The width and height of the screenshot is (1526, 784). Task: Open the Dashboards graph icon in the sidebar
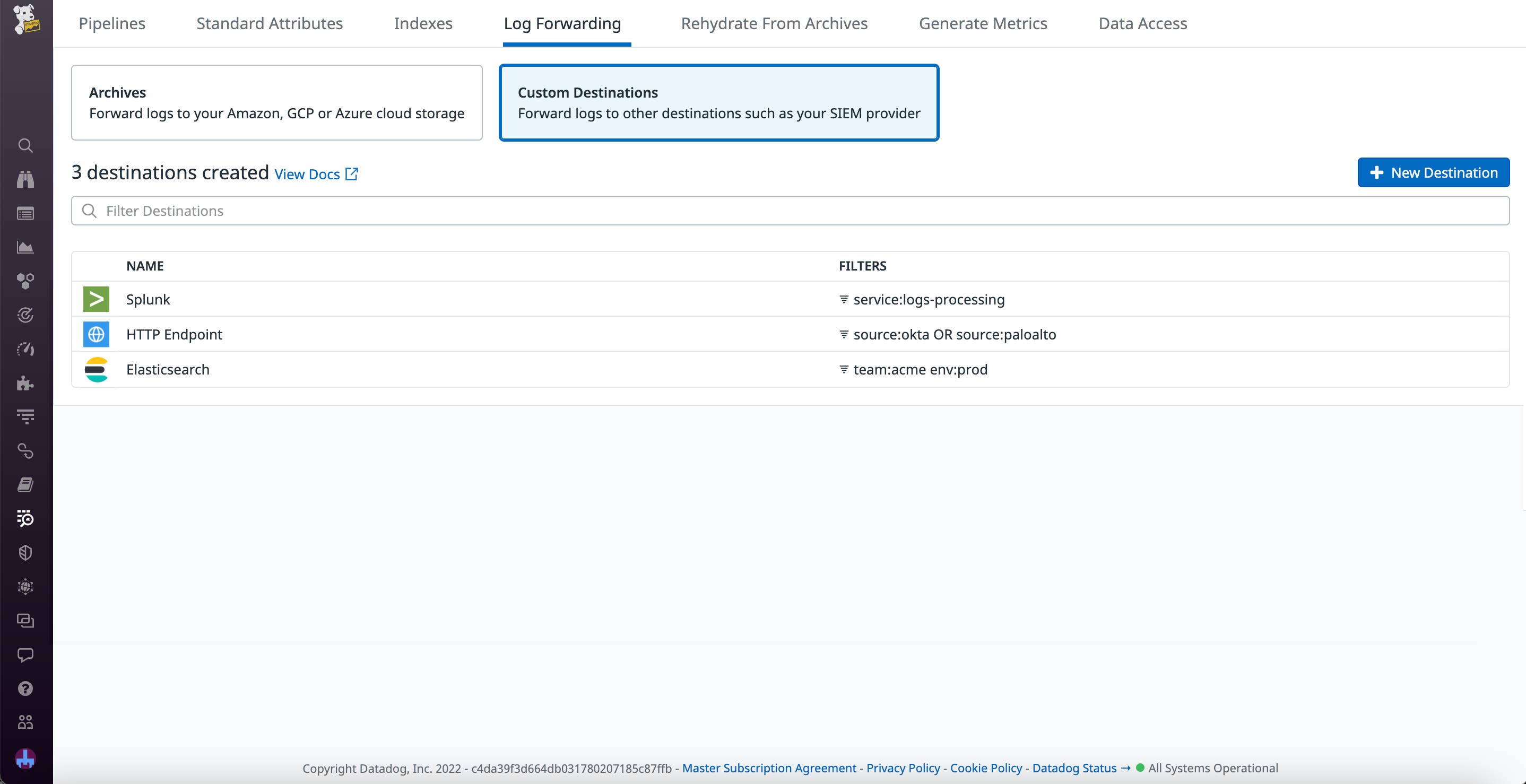25,247
